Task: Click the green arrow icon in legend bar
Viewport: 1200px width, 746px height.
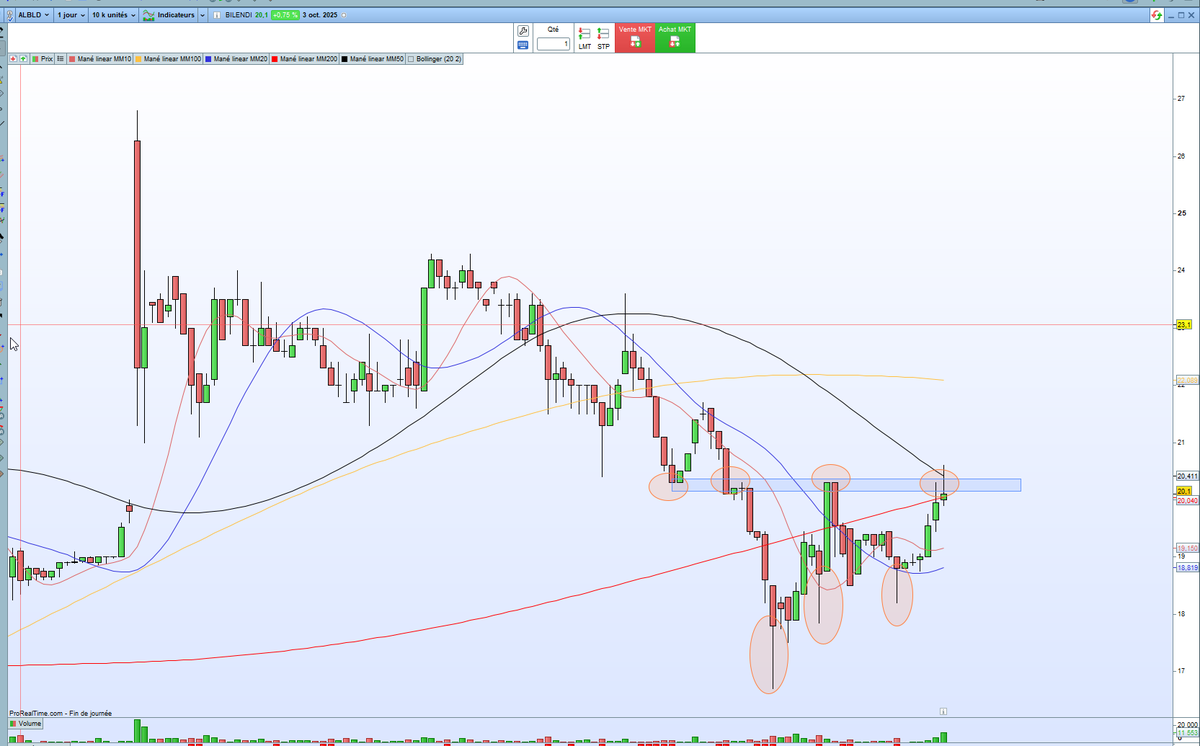Action: 23,59
